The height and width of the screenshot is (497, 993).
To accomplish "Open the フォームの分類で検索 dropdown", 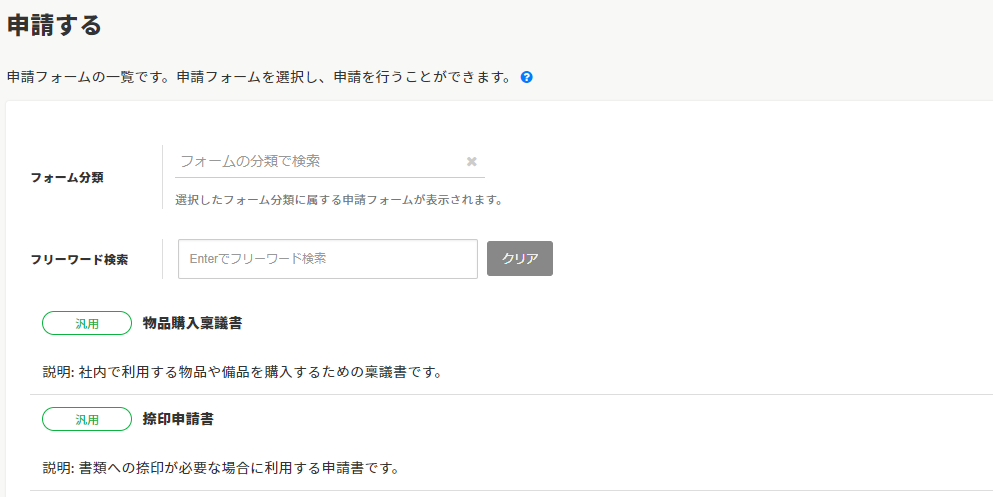I will click(x=320, y=161).
